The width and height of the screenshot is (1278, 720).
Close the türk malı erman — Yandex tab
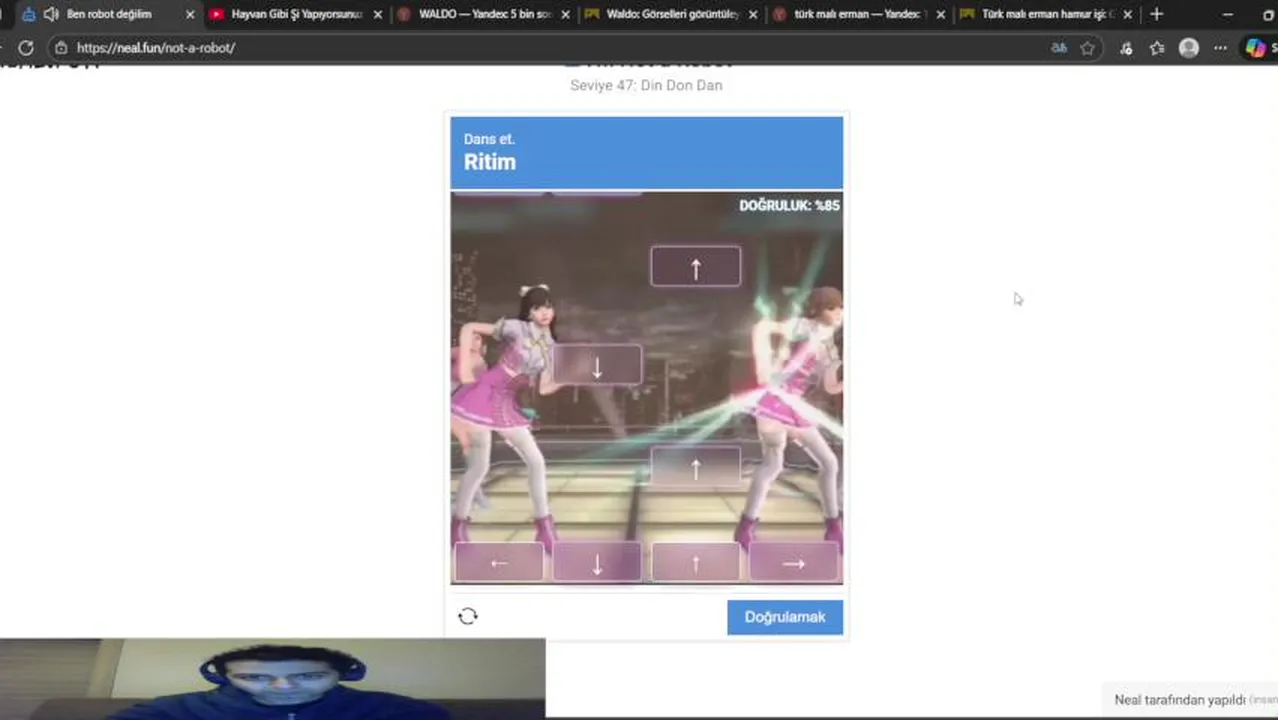click(940, 14)
